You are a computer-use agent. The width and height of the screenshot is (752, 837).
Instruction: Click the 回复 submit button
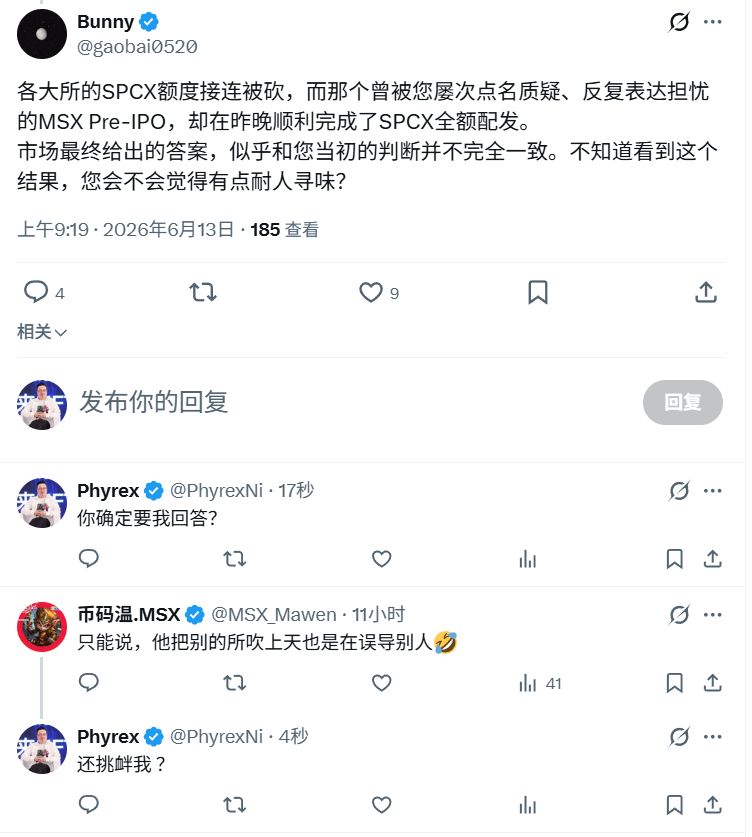point(683,402)
